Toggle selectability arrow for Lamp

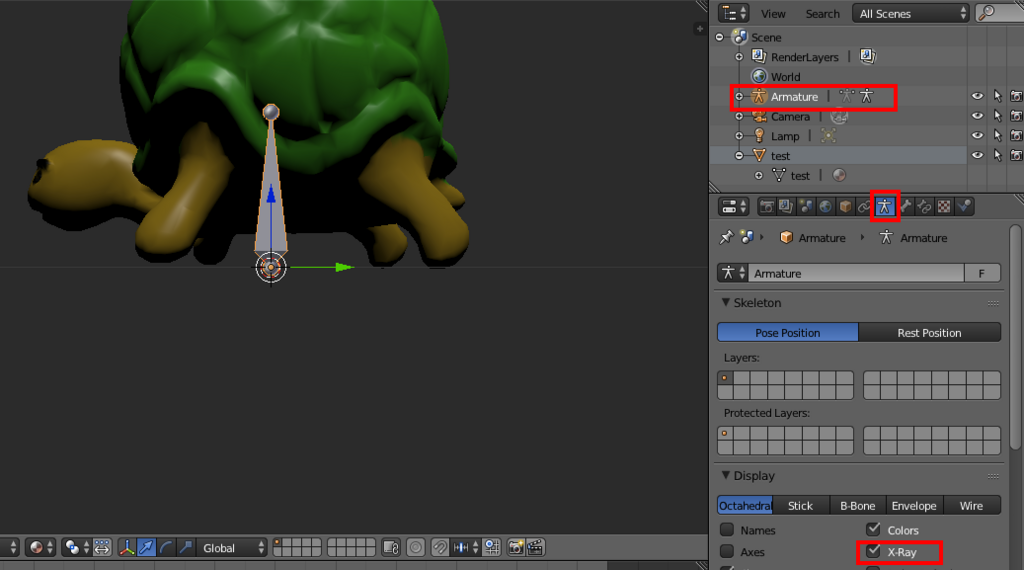click(997, 135)
